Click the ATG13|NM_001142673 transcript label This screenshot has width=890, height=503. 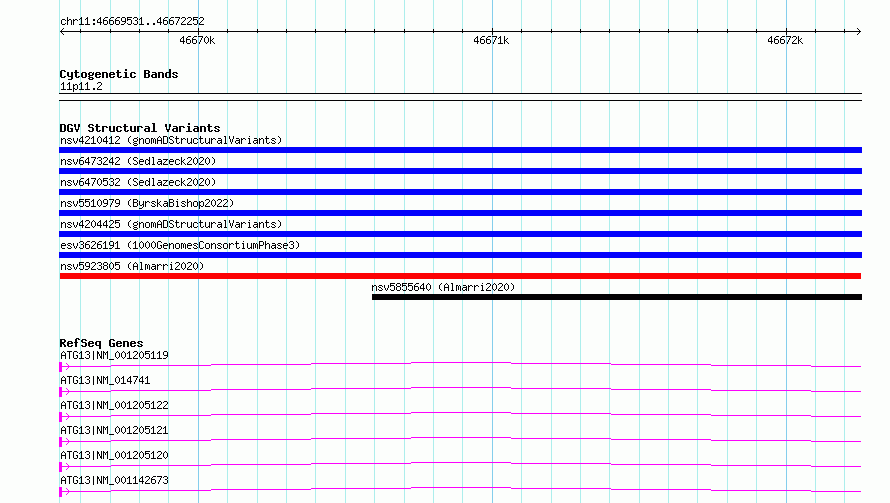click(114, 480)
